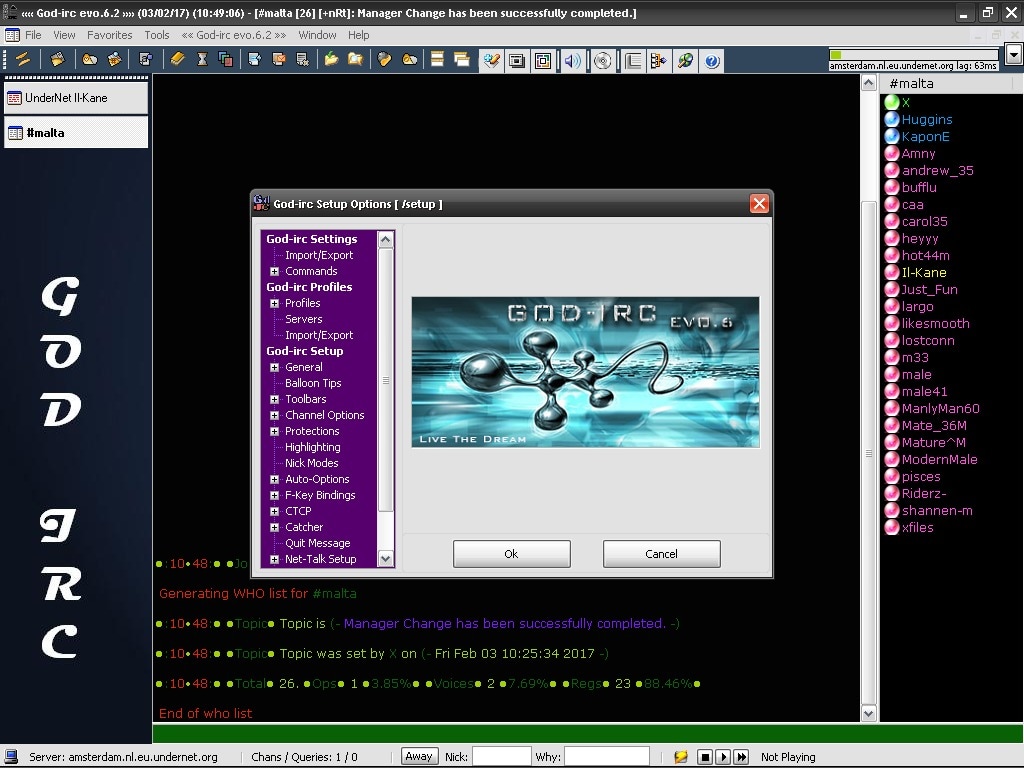Open the Help menu

point(359,35)
